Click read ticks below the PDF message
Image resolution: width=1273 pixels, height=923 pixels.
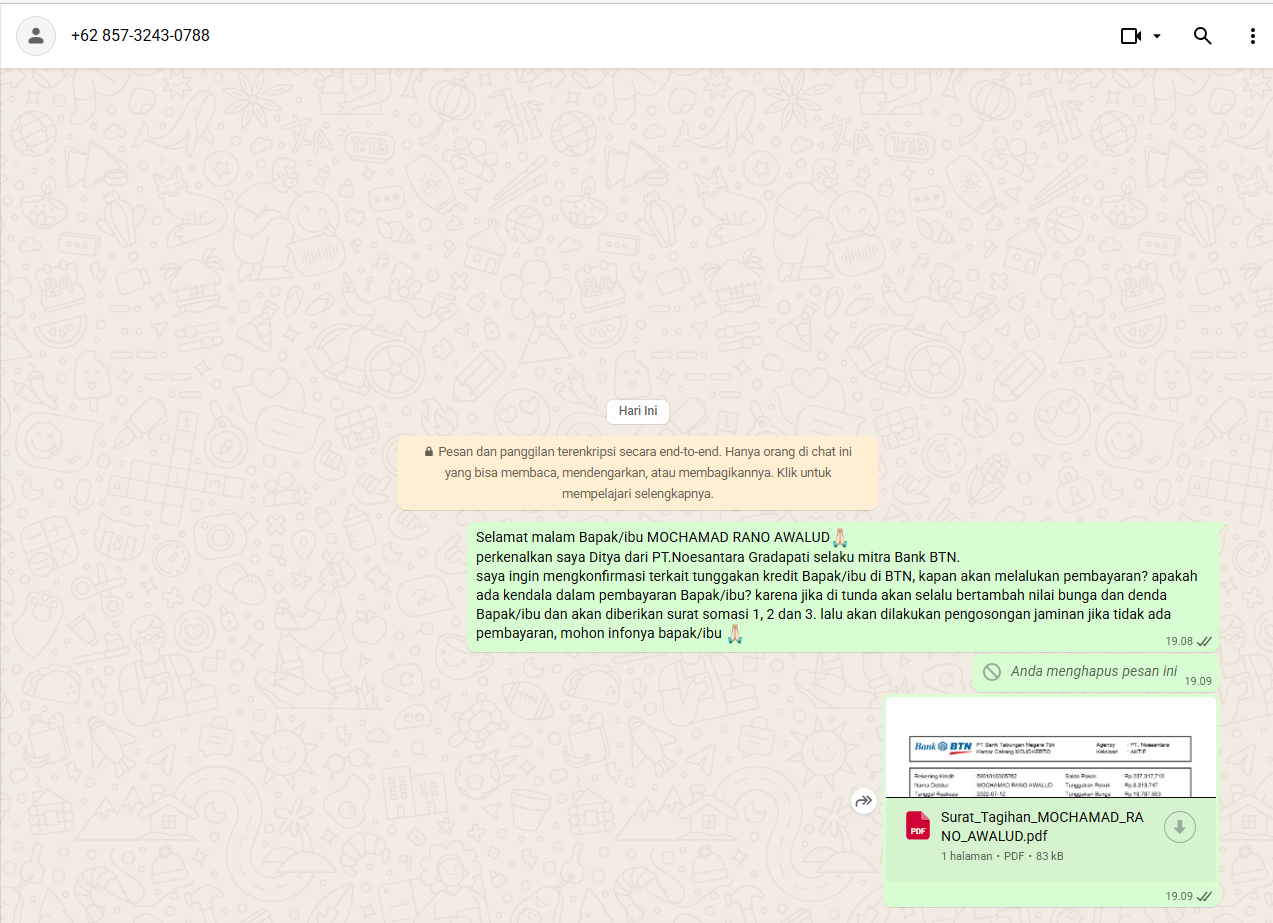click(1204, 896)
